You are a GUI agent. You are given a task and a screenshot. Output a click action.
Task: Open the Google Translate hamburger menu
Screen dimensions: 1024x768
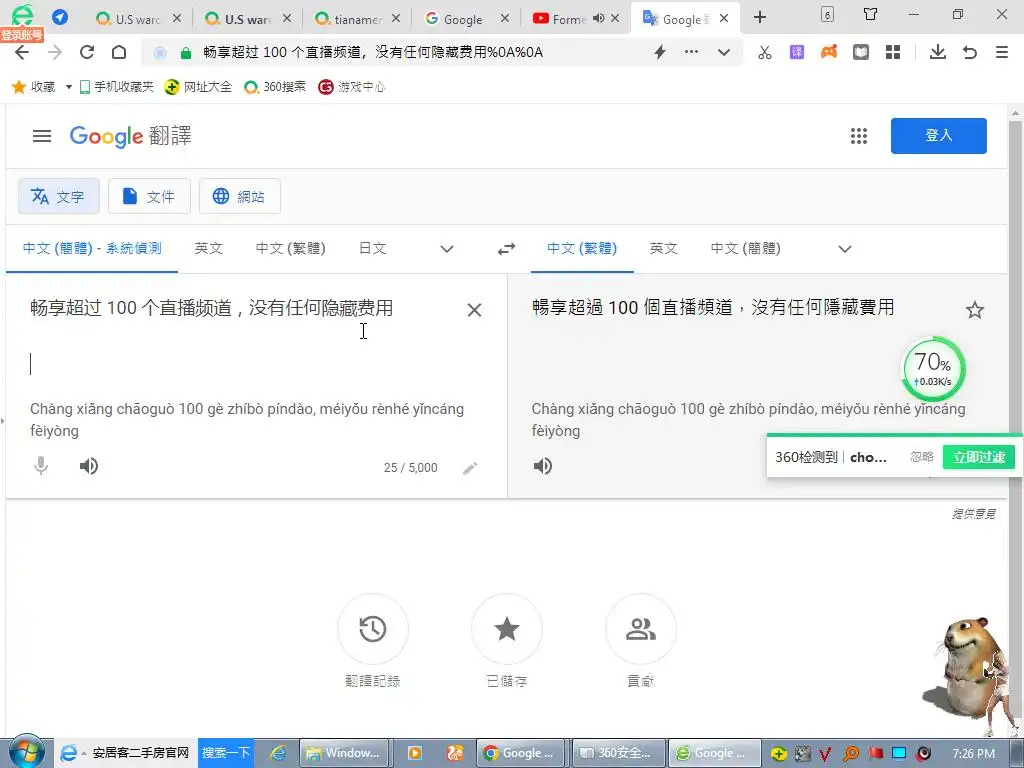pyautogui.click(x=42, y=136)
